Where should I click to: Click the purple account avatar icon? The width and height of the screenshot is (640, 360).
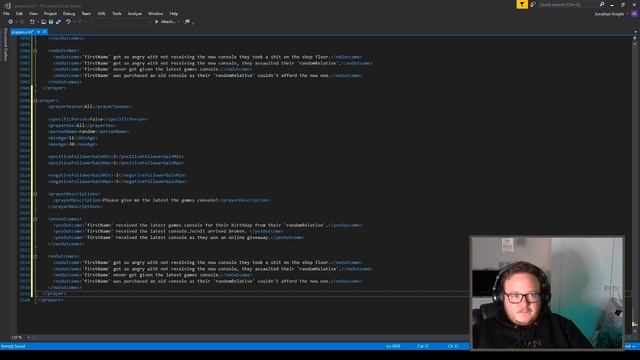(634, 14)
